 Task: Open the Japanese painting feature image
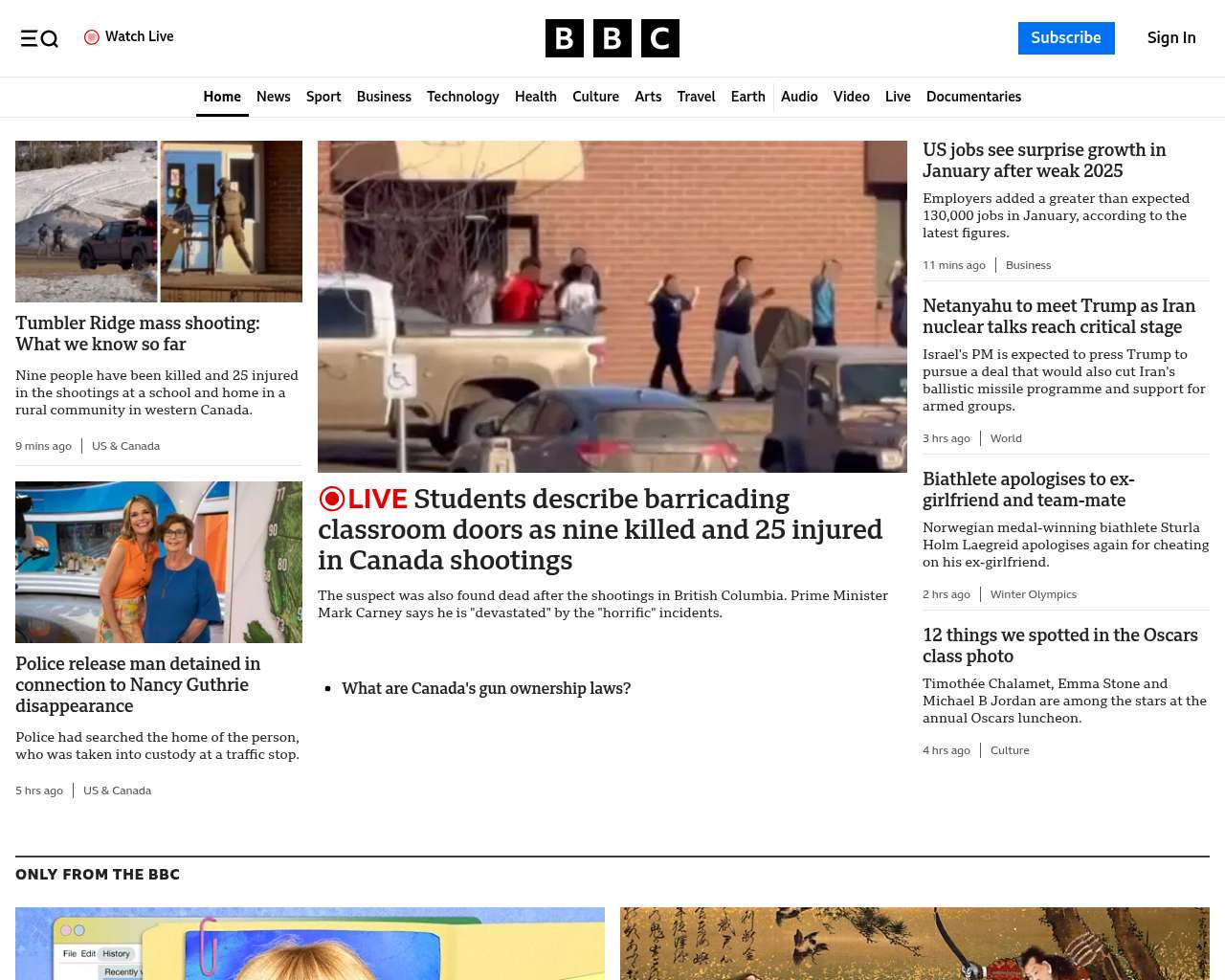(x=915, y=944)
